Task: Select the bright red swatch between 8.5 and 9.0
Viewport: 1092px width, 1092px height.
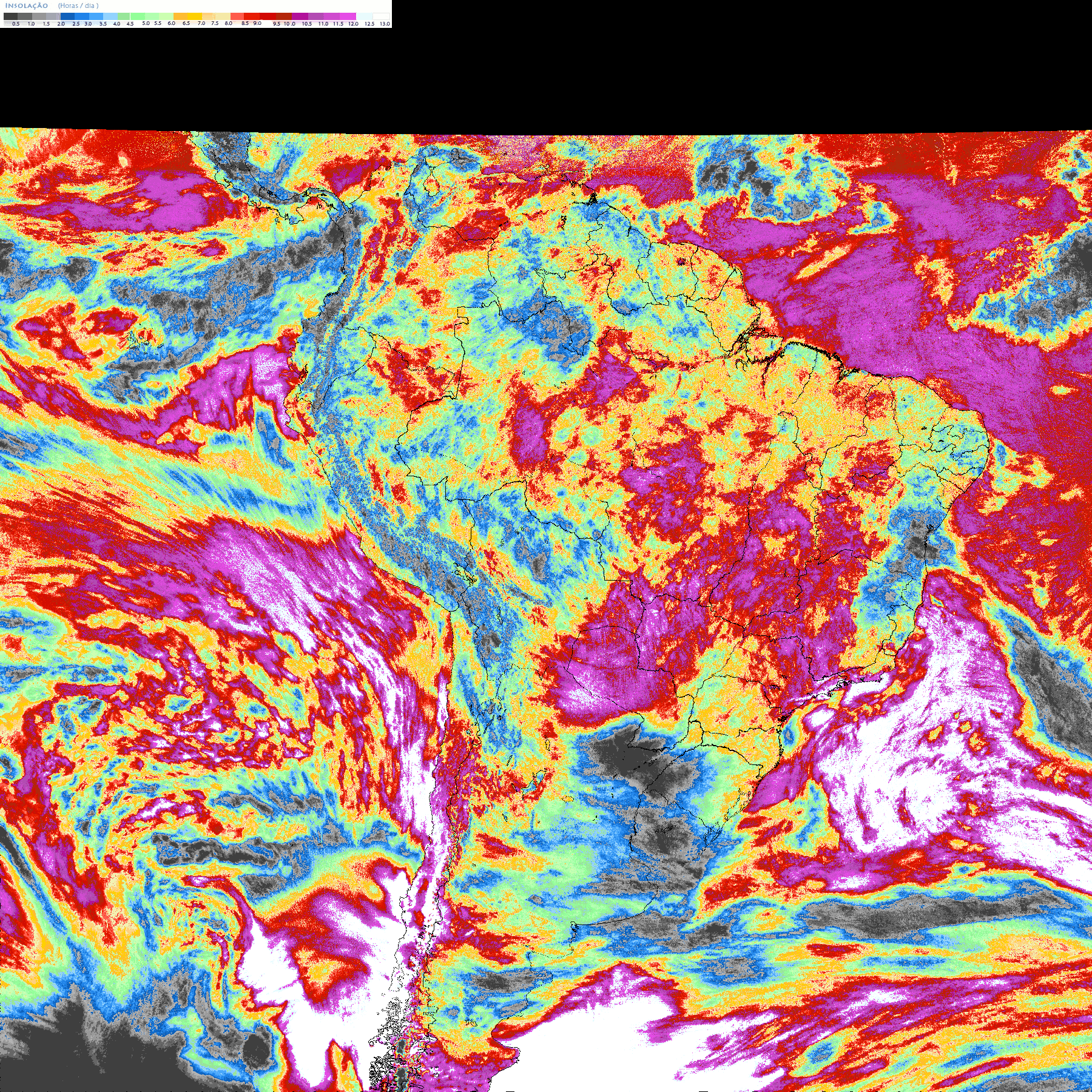Action: (x=252, y=16)
